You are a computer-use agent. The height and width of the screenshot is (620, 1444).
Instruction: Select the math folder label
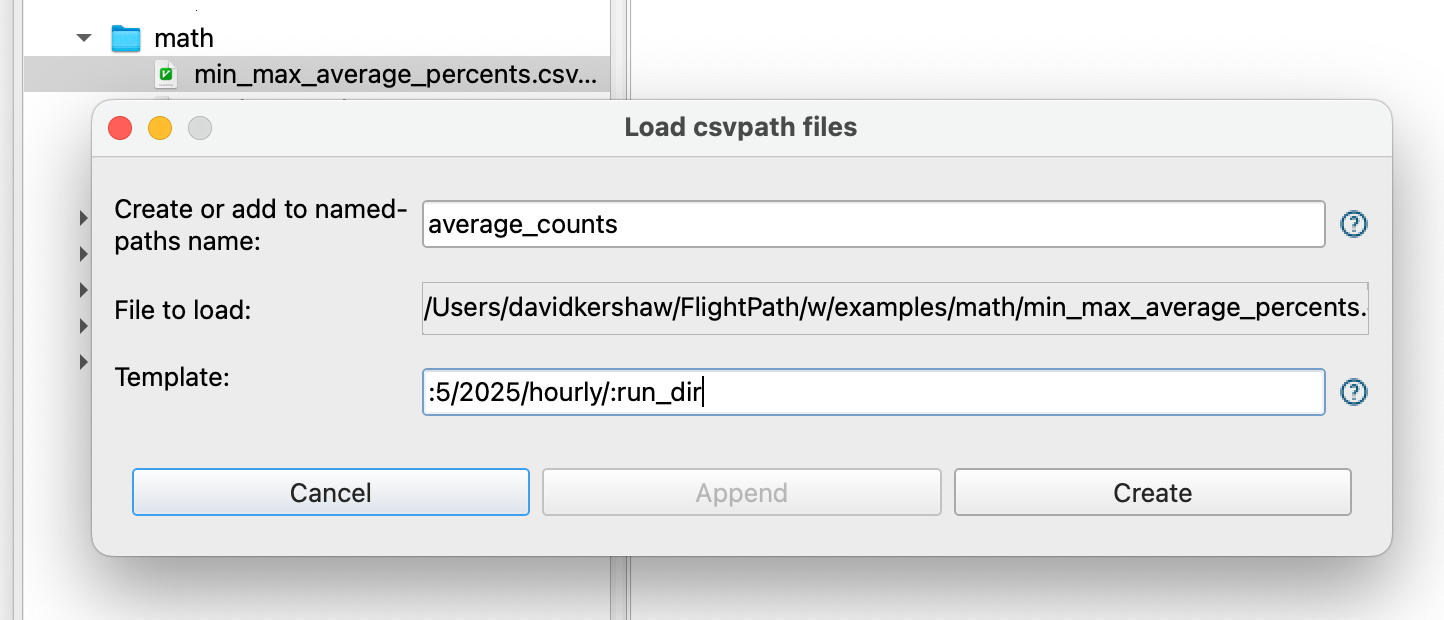click(184, 39)
